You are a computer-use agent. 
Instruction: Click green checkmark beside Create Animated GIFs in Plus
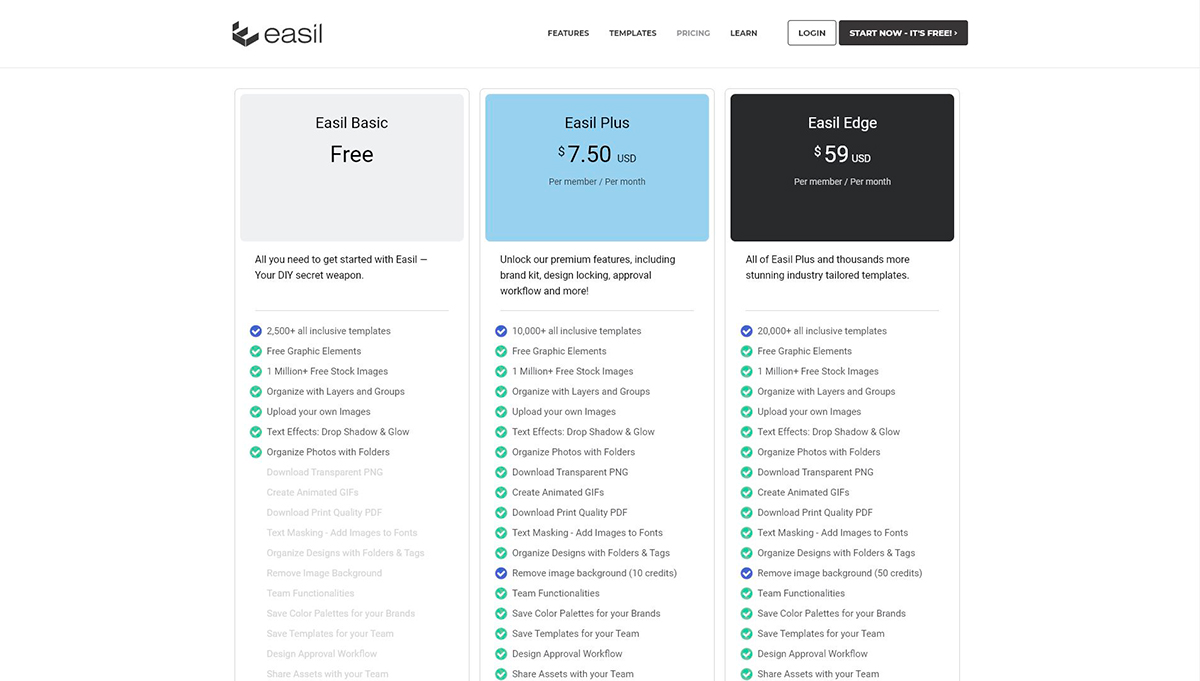point(501,493)
